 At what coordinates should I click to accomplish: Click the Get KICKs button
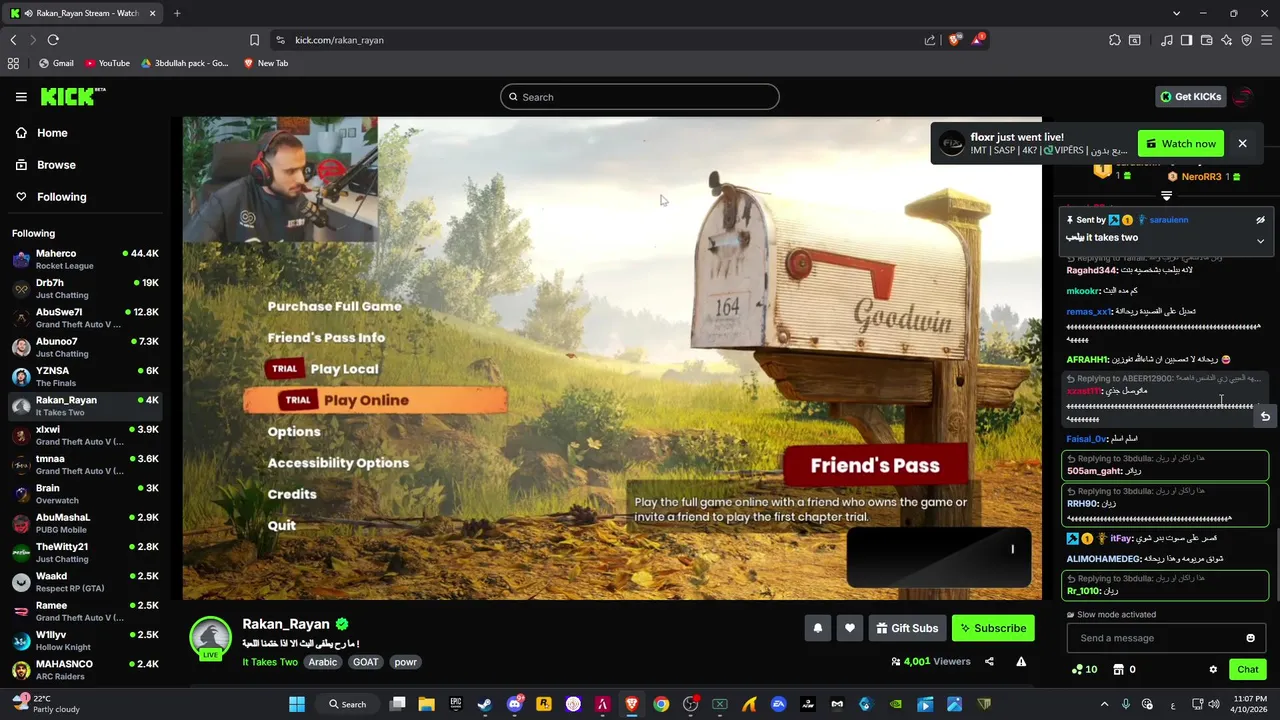[1190, 97]
